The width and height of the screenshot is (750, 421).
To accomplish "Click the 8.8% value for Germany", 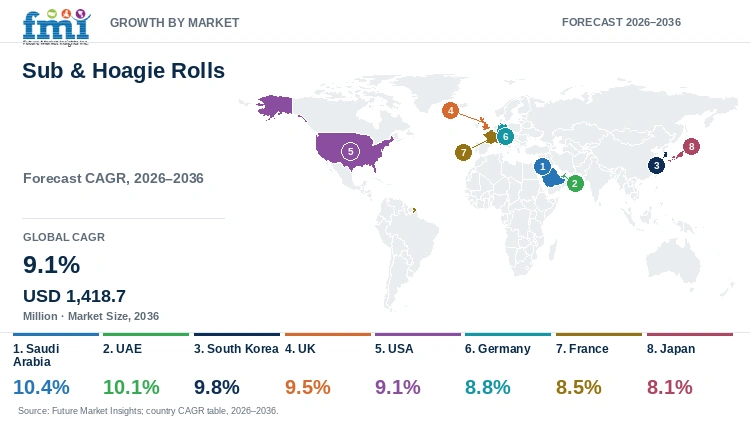I will click(487, 387).
